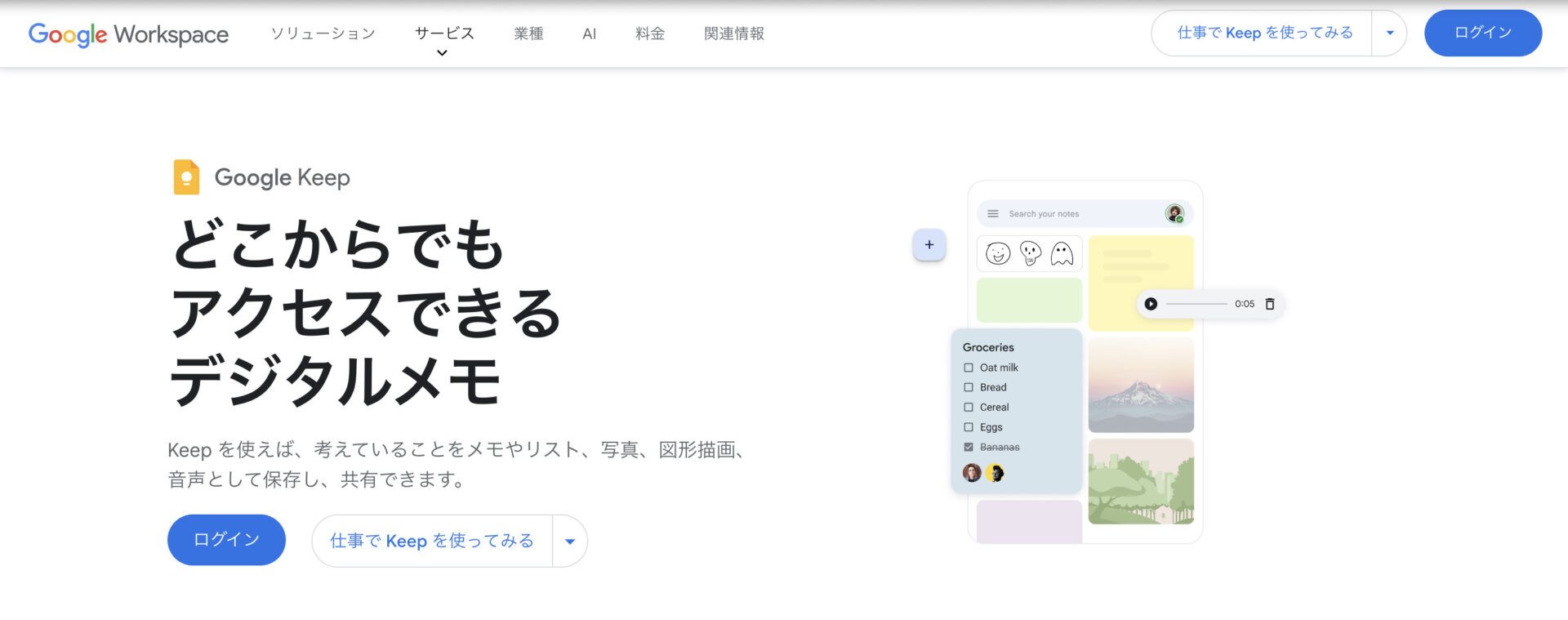Open the サービス menu item
This screenshot has width=1568, height=620.
[x=444, y=33]
